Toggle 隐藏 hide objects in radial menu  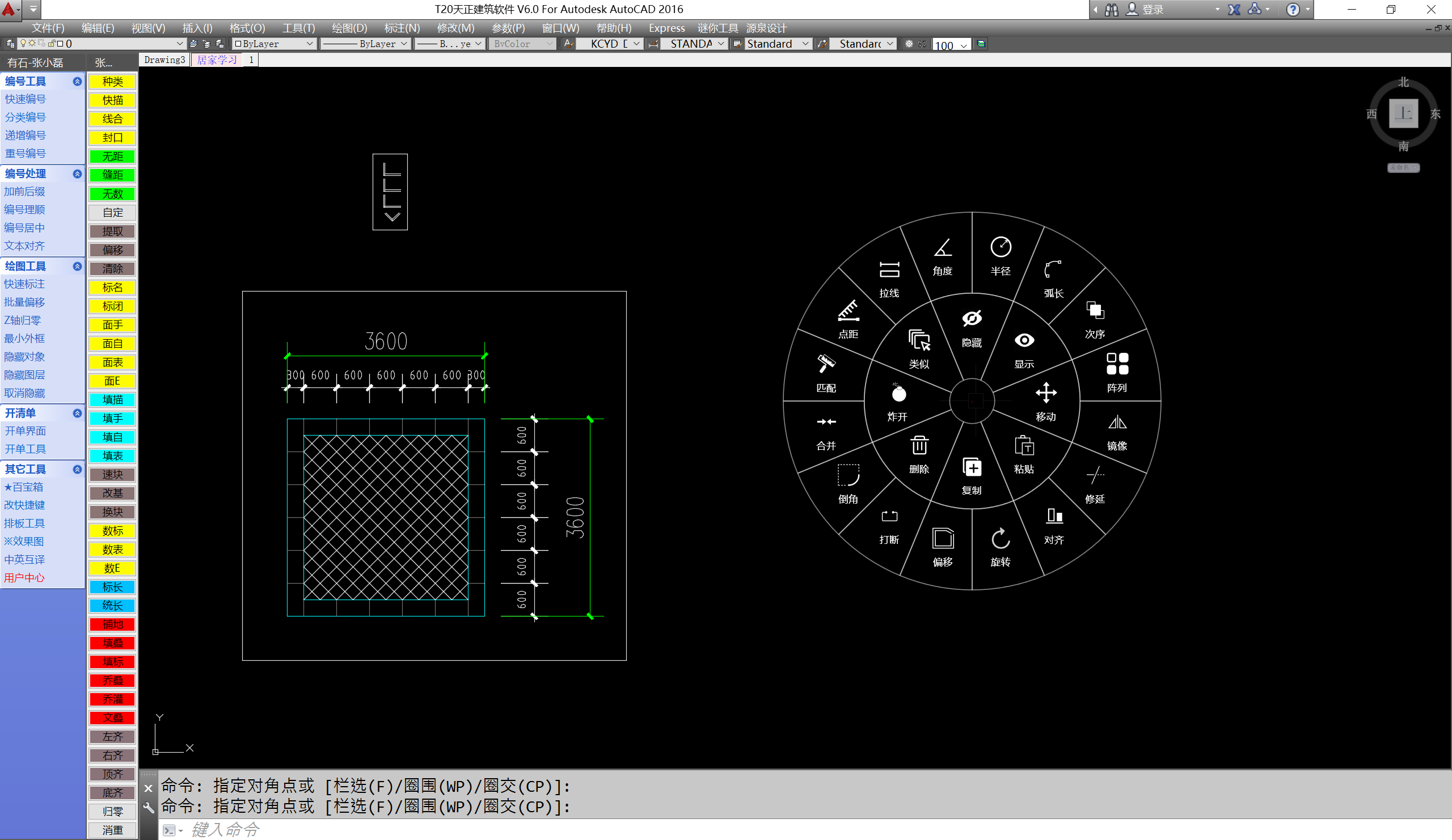point(972,328)
